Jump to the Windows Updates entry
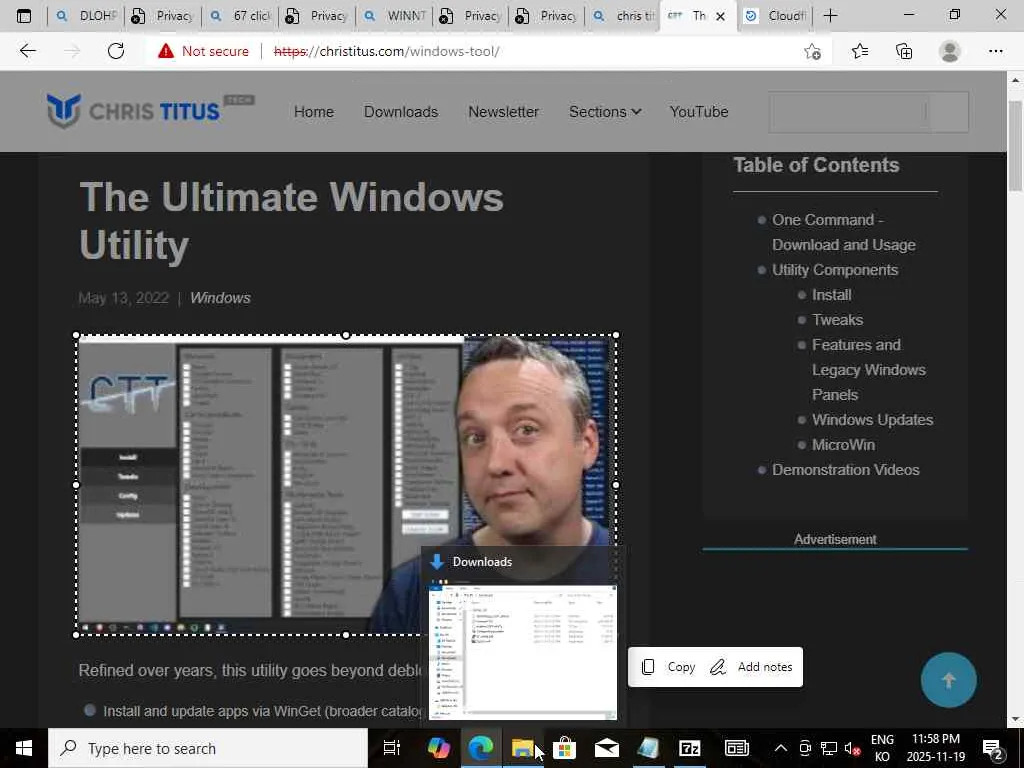This screenshot has height=768, width=1024. click(872, 419)
